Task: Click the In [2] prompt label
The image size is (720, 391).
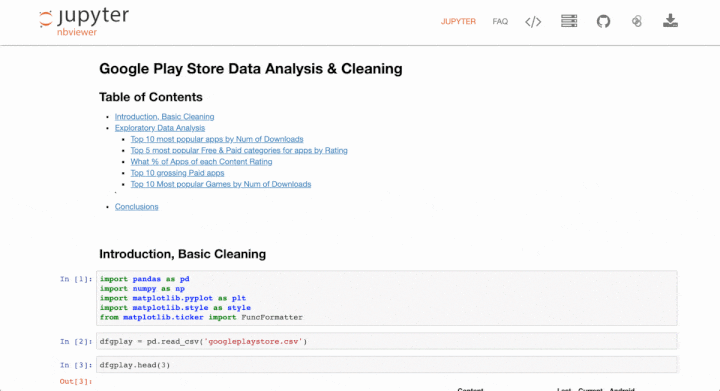Action: (x=76, y=341)
